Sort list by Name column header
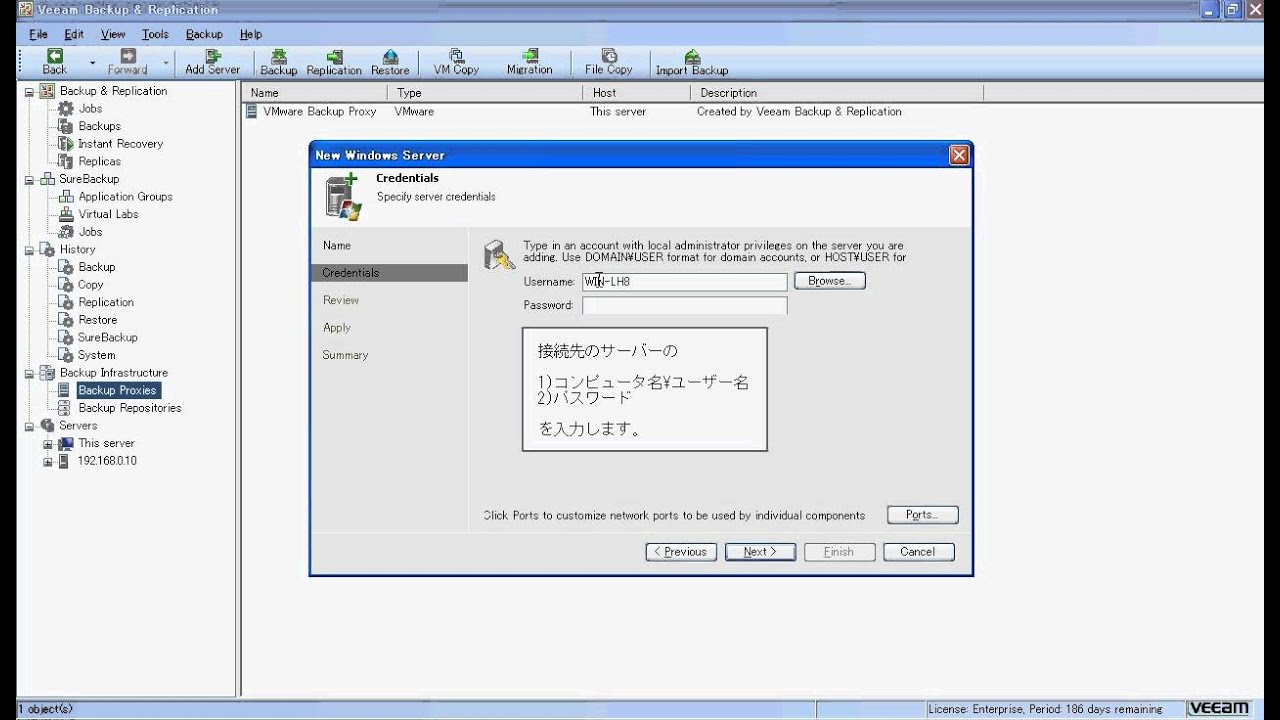Image resolution: width=1280 pixels, height=720 pixels. (315, 93)
